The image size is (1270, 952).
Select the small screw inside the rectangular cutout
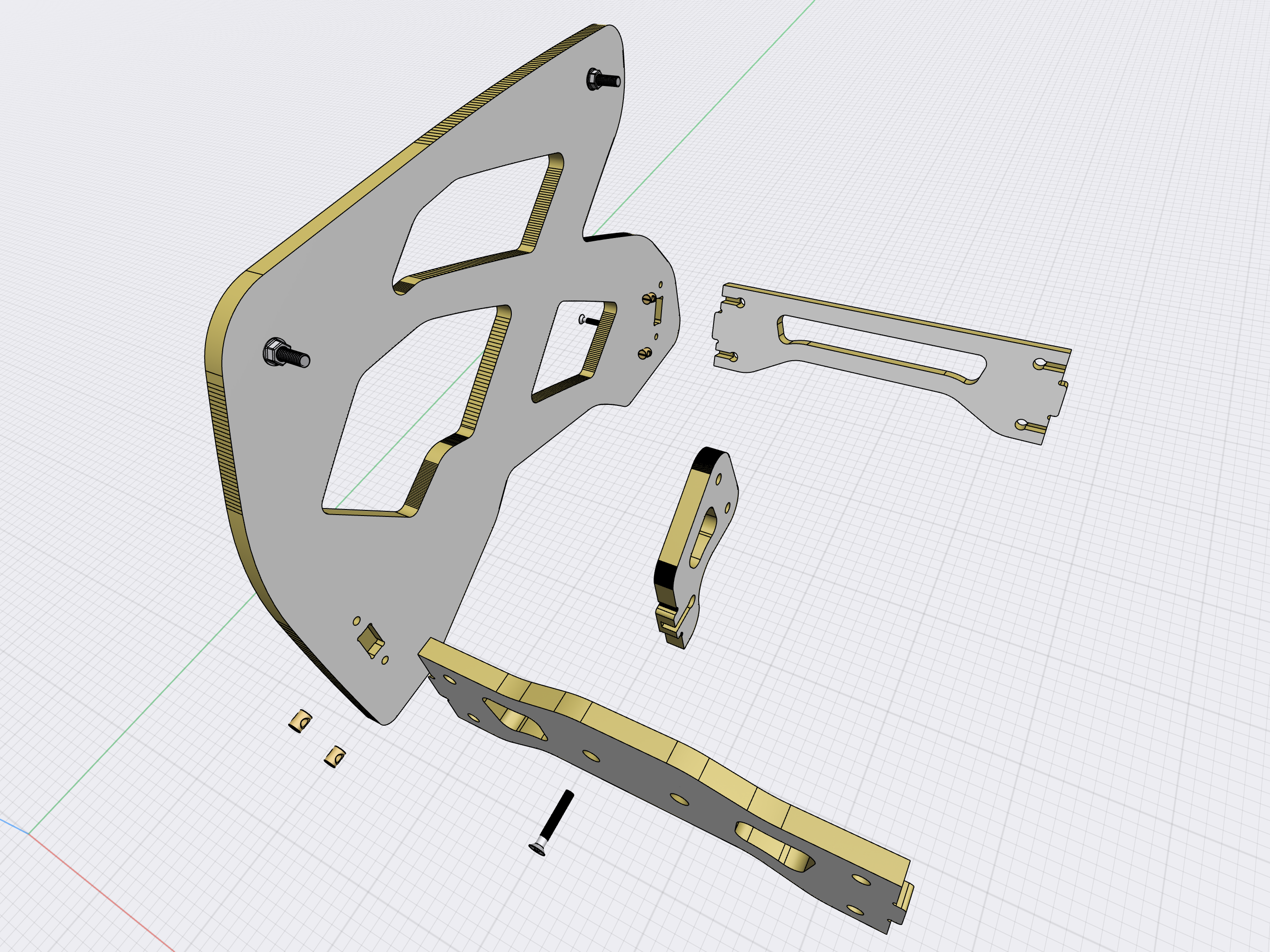click(x=589, y=321)
